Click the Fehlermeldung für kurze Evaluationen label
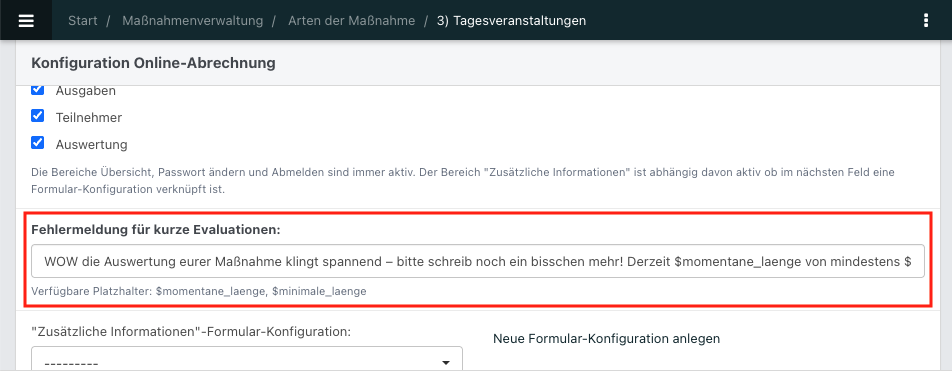 click(156, 230)
